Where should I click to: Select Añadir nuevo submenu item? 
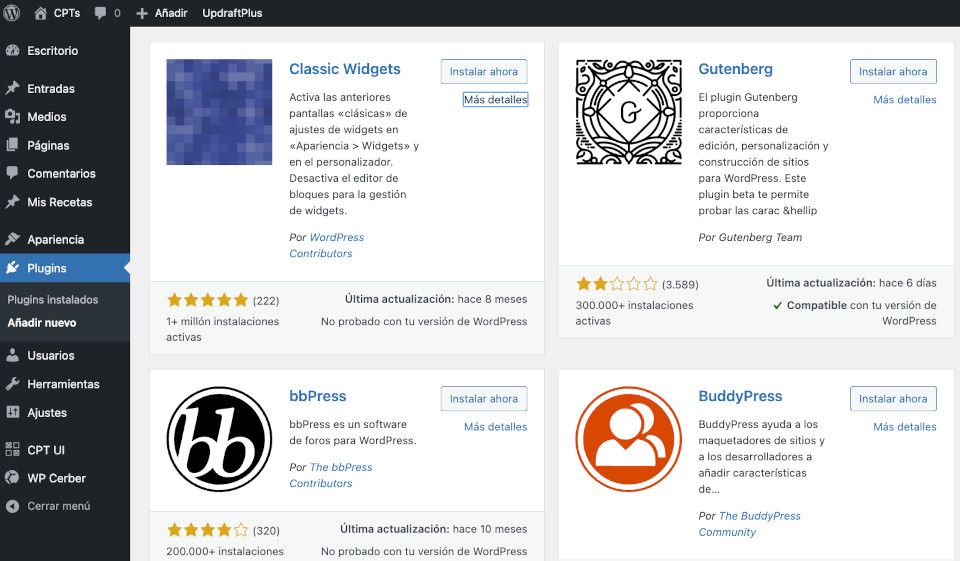[42, 323]
